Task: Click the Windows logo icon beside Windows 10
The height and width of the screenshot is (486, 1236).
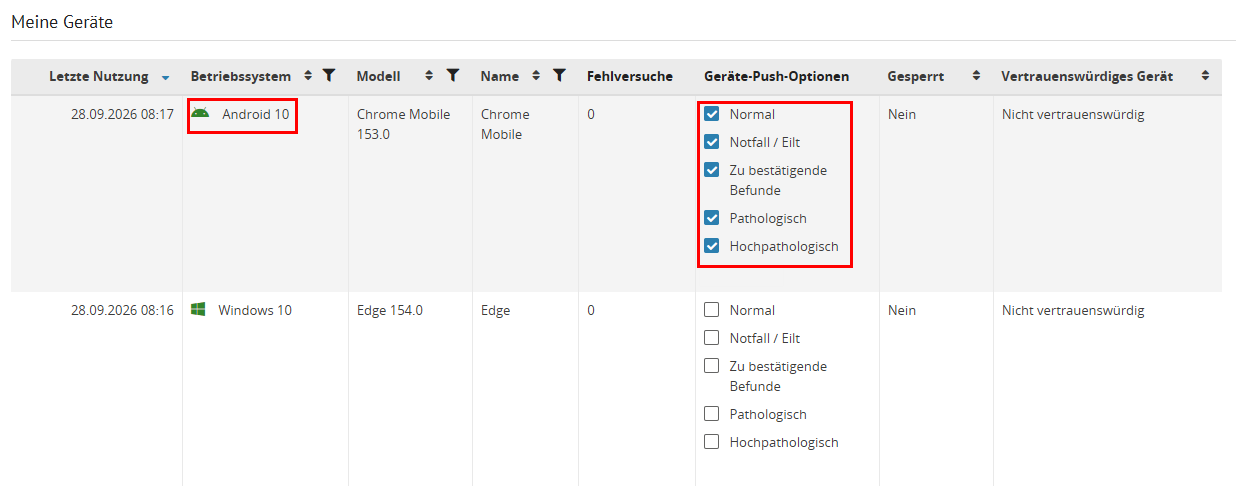Action: 198,310
